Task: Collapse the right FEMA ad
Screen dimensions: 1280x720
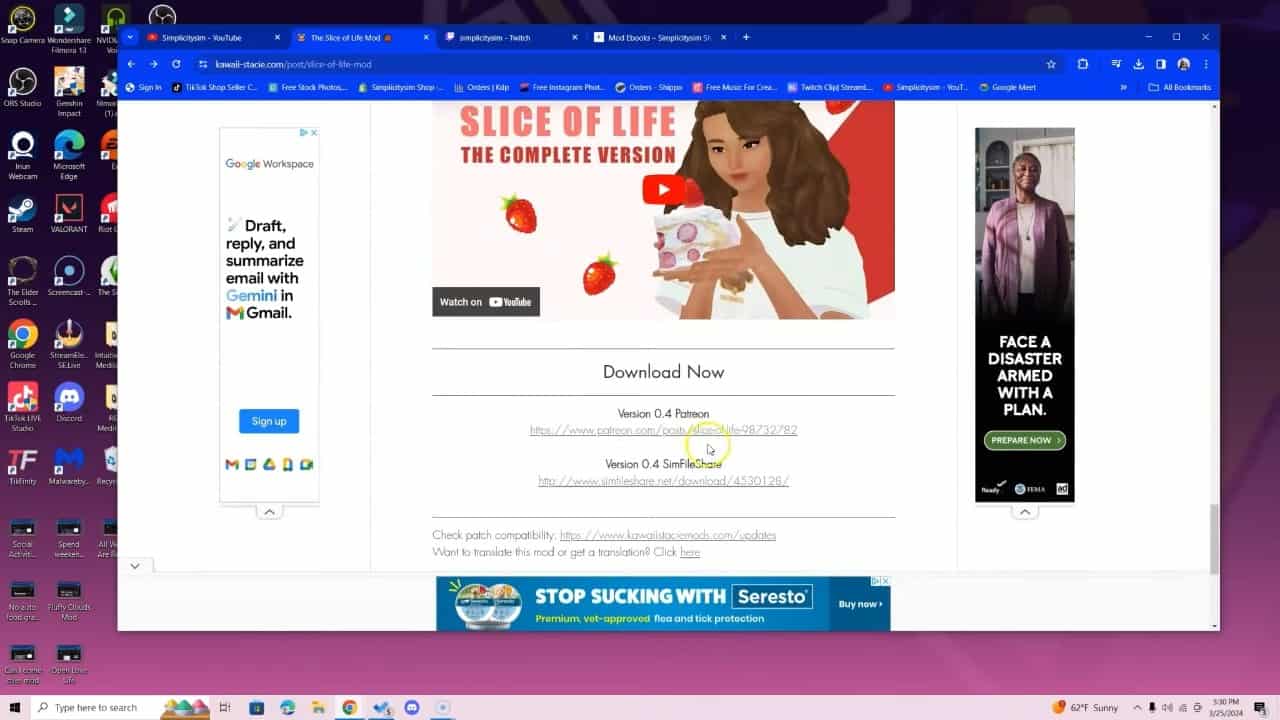Action: click(1025, 512)
